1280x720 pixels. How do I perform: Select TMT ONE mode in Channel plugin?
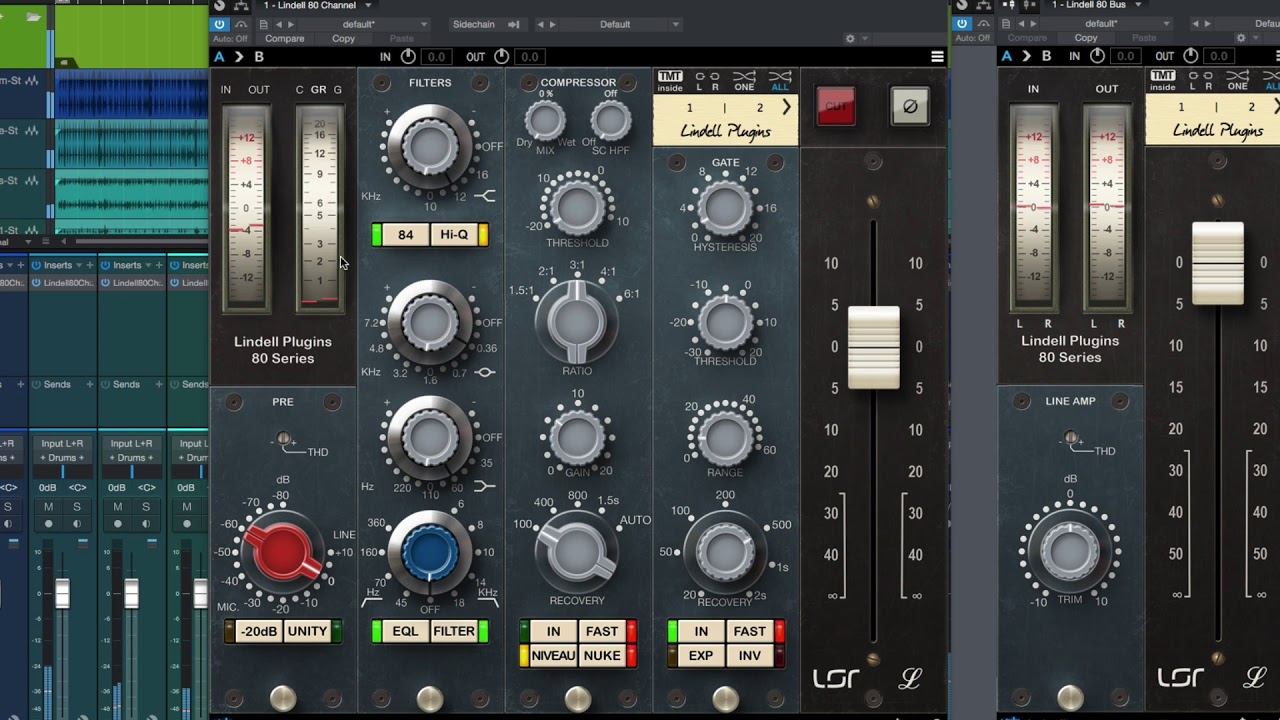[744, 81]
